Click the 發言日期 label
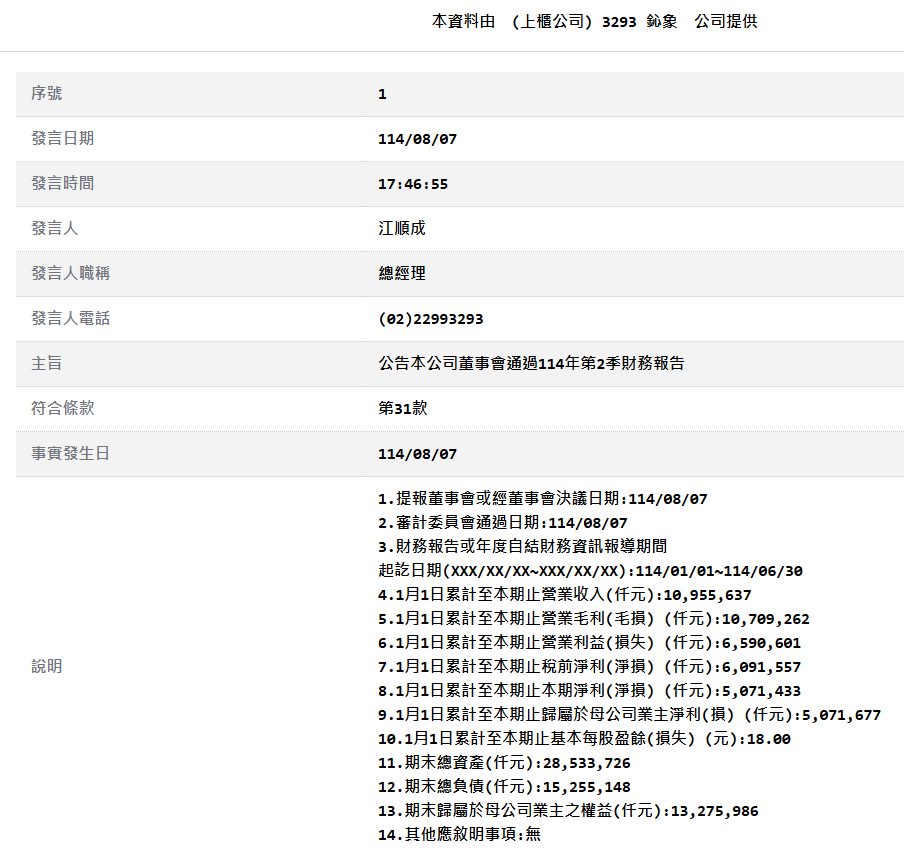This screenshot has width=904, height=852. coord(62,138)
